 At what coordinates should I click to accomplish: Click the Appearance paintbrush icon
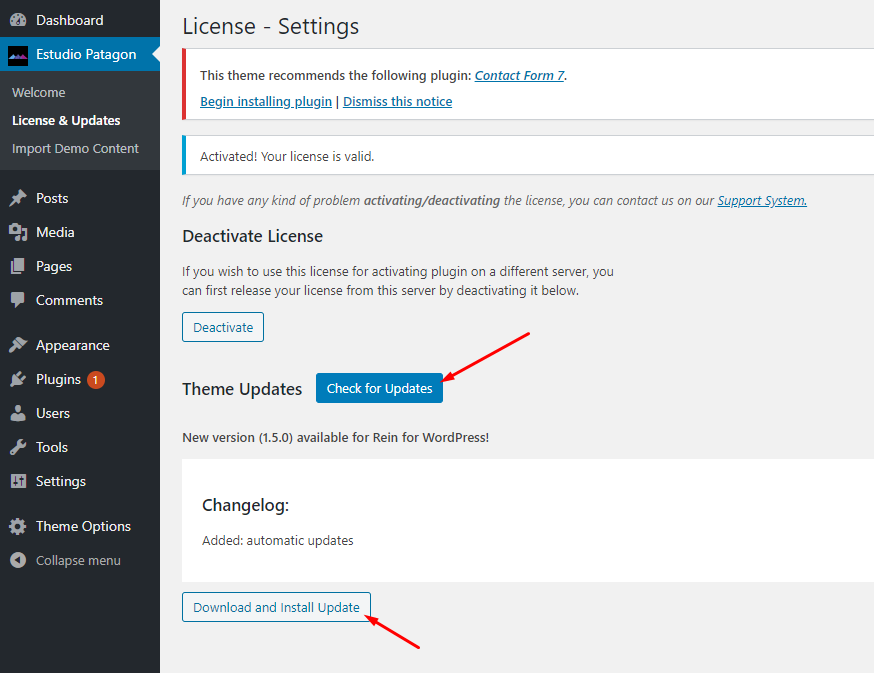18,345
